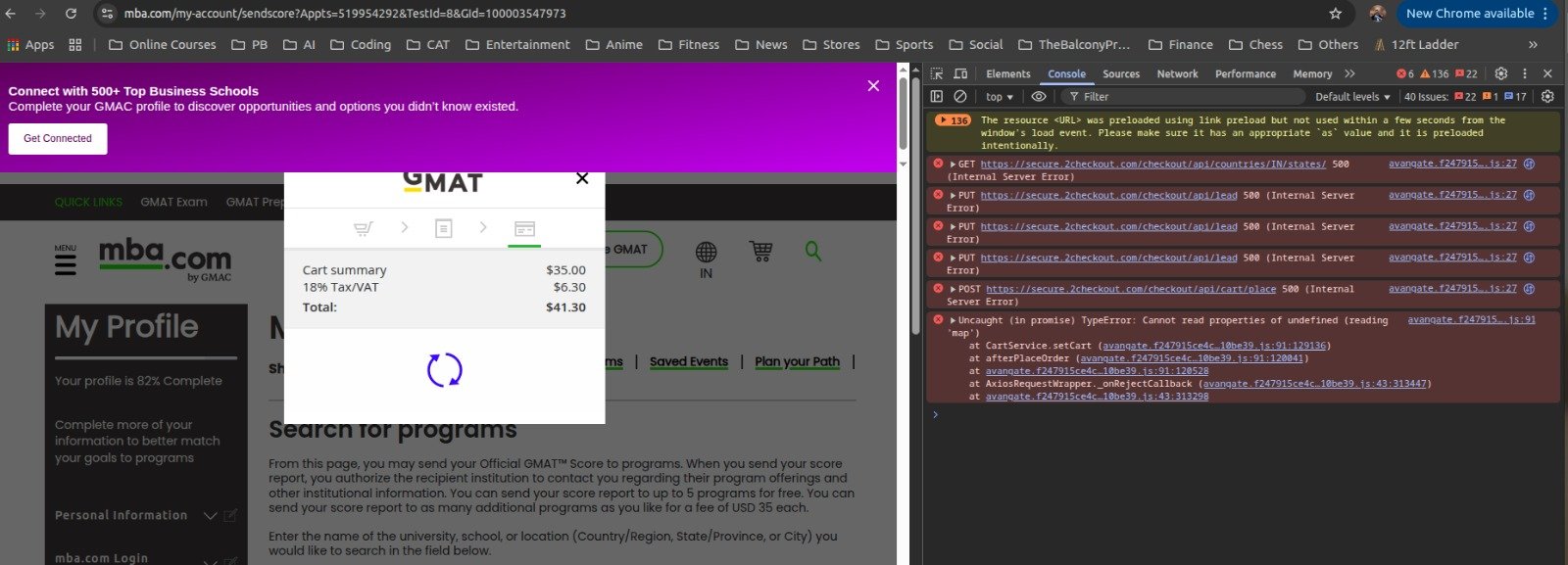The image size is (1568, 565).
Task: Open the Finance bookmark folder
Action: coord(1180,45)
